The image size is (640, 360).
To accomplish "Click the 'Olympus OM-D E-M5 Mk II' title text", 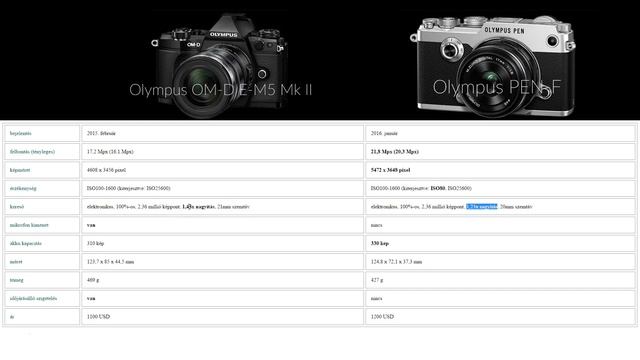I will click(221, 90).
